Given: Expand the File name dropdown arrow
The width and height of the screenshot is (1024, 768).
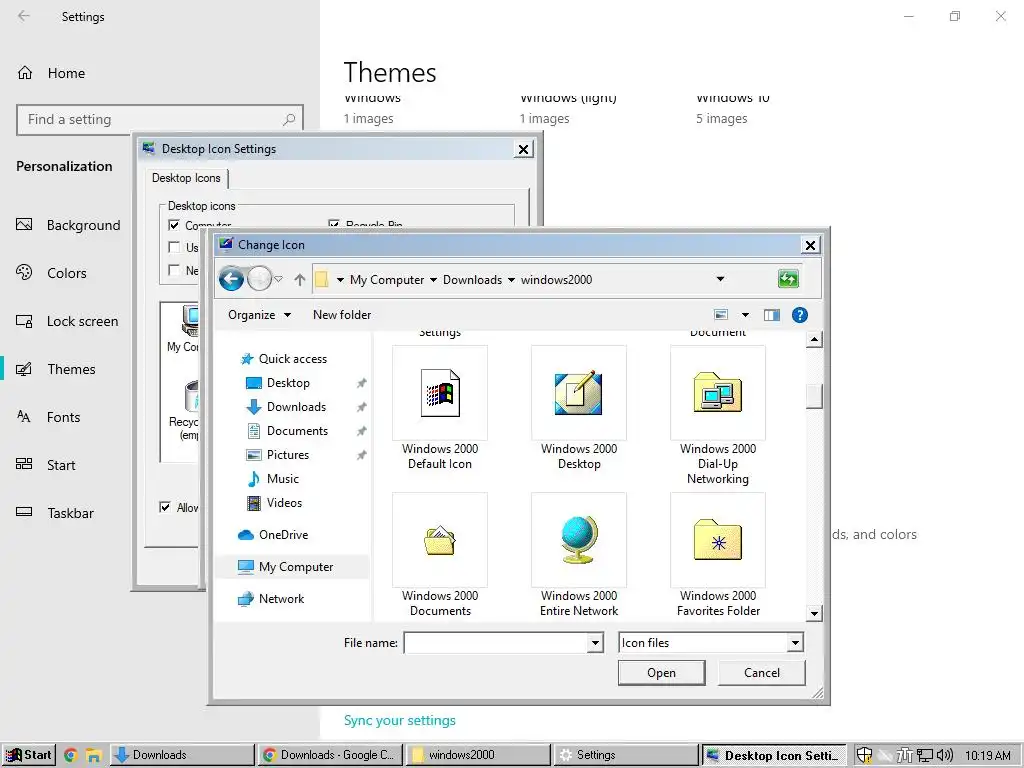Looking at the screenshot, I should coord(595,643).
